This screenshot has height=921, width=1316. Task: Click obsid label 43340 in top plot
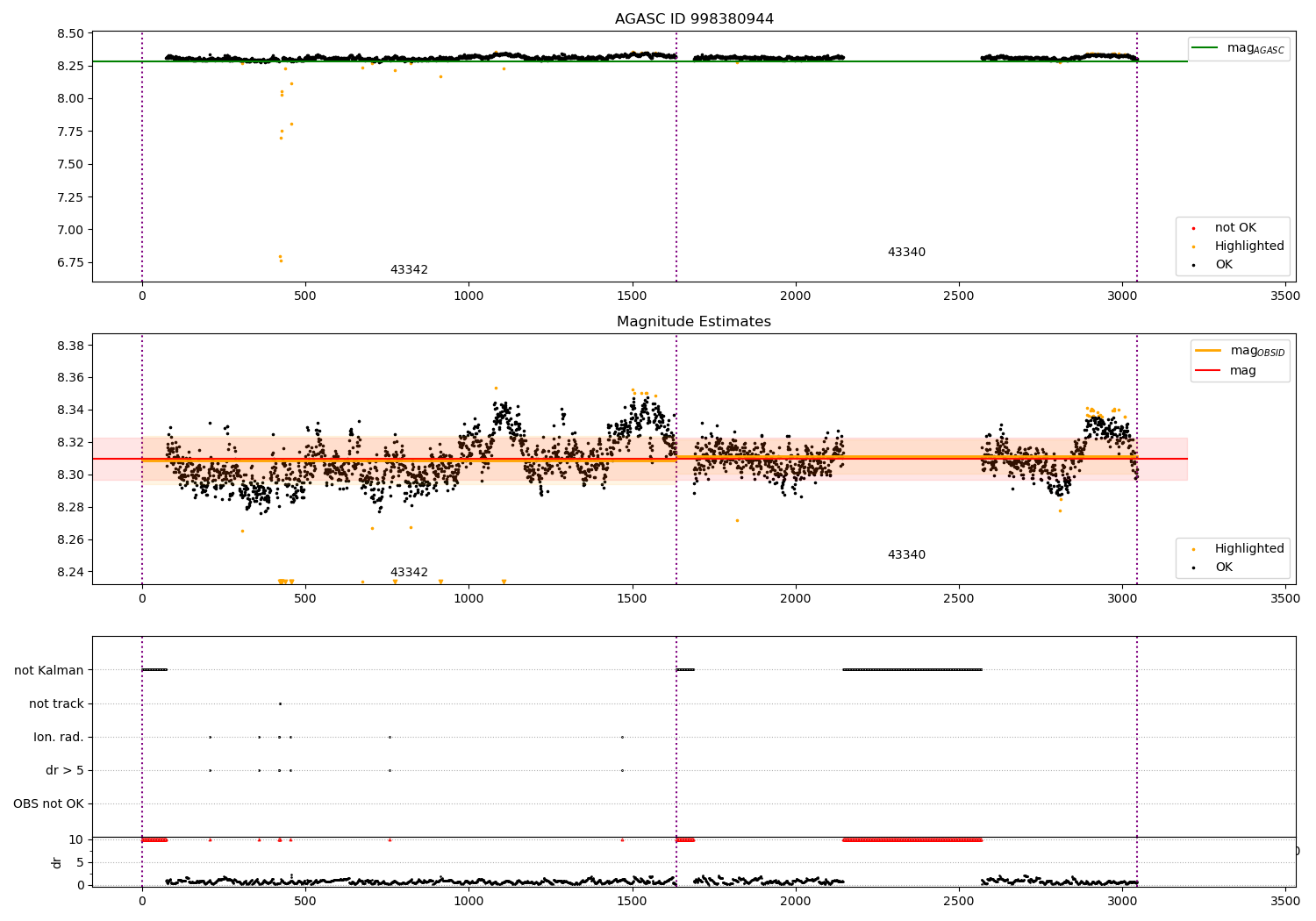(x=906, y=253)
